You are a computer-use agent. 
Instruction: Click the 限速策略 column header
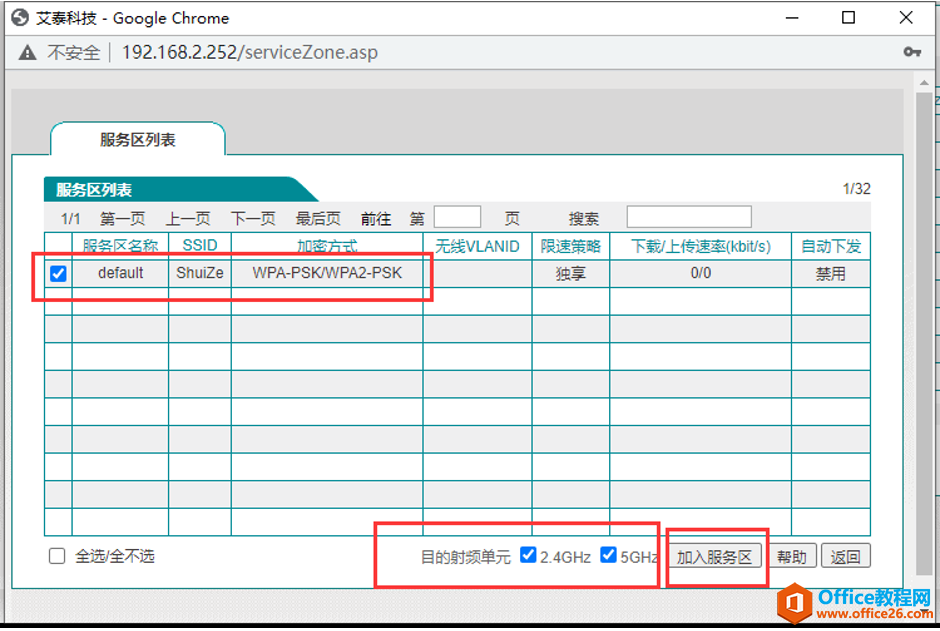[570, 246]
